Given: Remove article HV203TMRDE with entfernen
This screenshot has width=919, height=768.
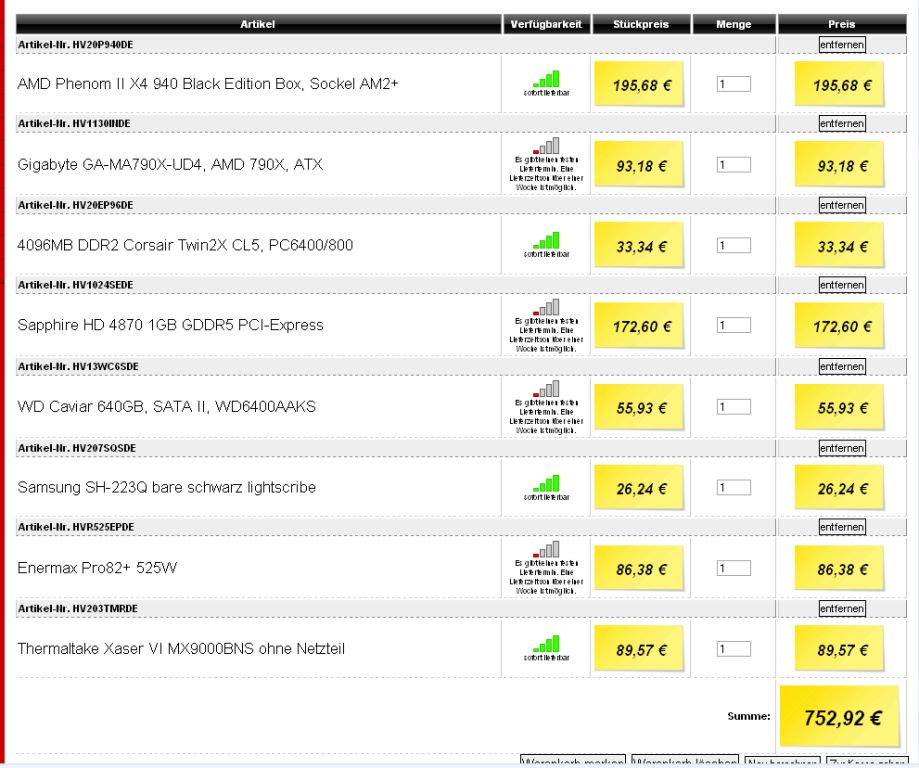Looking at the screenshot, I should click(x=842, y=609).
